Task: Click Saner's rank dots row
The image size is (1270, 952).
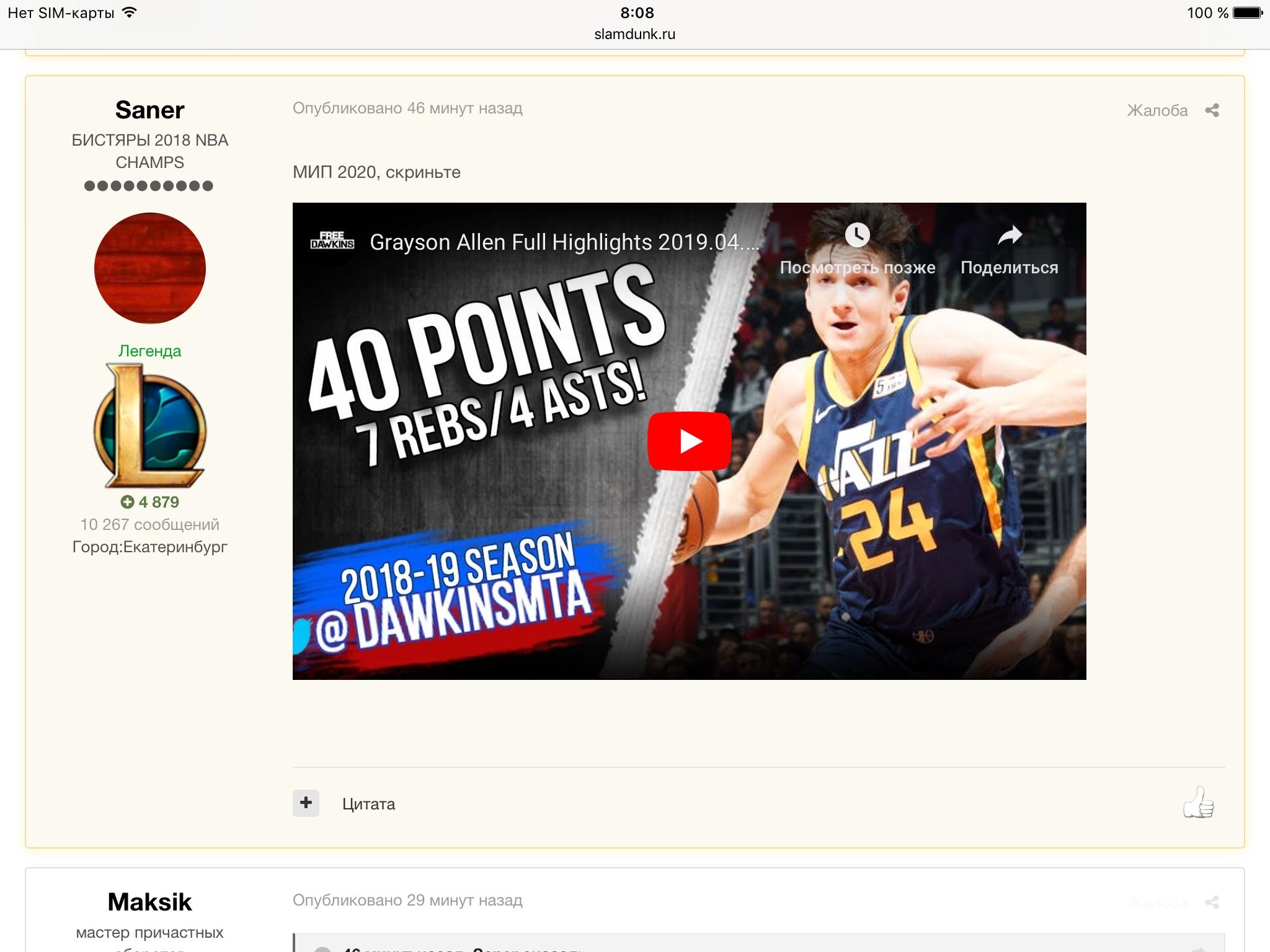Action: point(149,186)
